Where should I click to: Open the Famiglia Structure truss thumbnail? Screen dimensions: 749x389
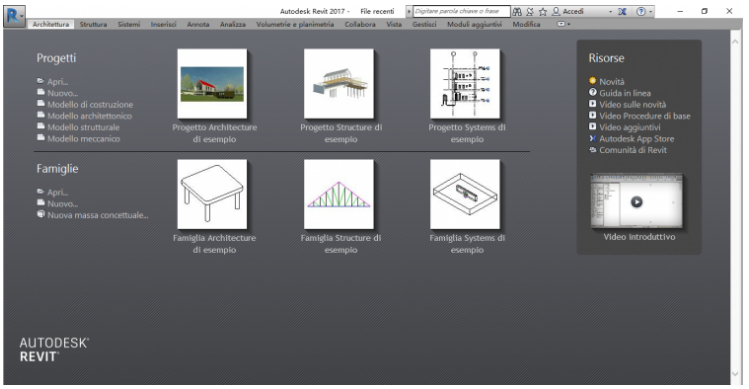coord(339,194)
